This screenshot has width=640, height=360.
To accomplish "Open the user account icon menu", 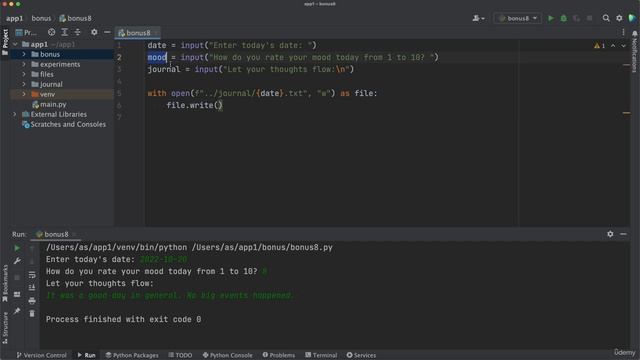I will click(478, 18).
